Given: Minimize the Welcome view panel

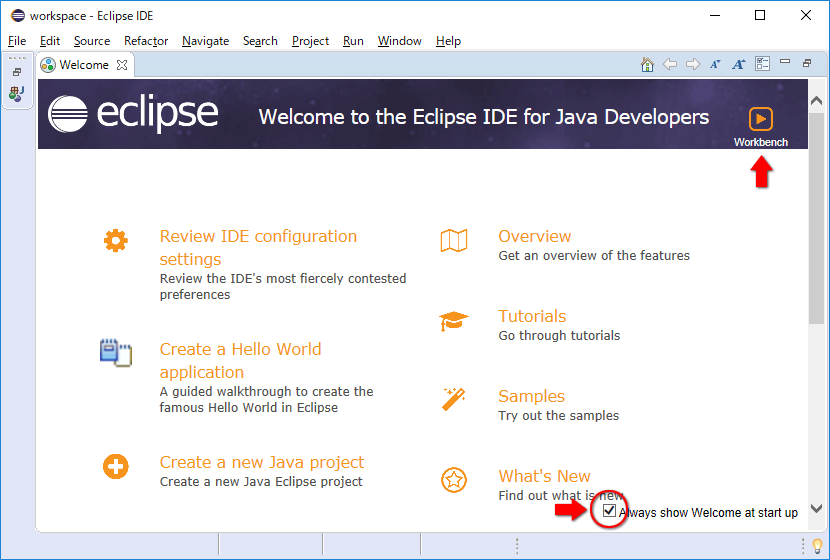Looking at the screenshot, I should [x=785, y=62].
